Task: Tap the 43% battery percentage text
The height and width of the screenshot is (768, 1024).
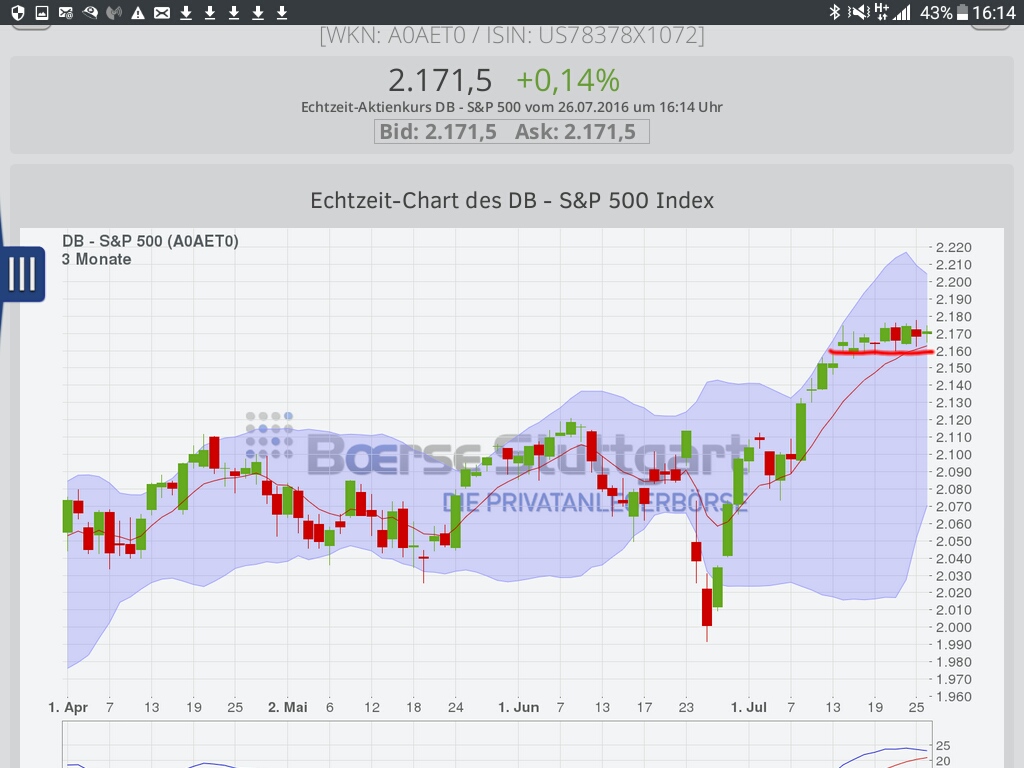Action: pyautogui.click(x=936, y=12)
